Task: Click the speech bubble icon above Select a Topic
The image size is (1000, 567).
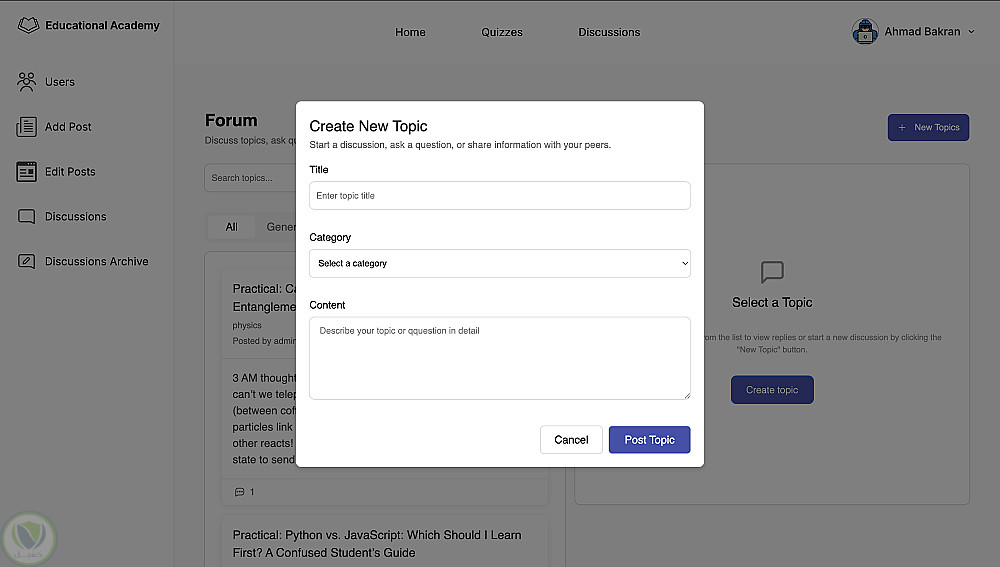Action: 772,272
